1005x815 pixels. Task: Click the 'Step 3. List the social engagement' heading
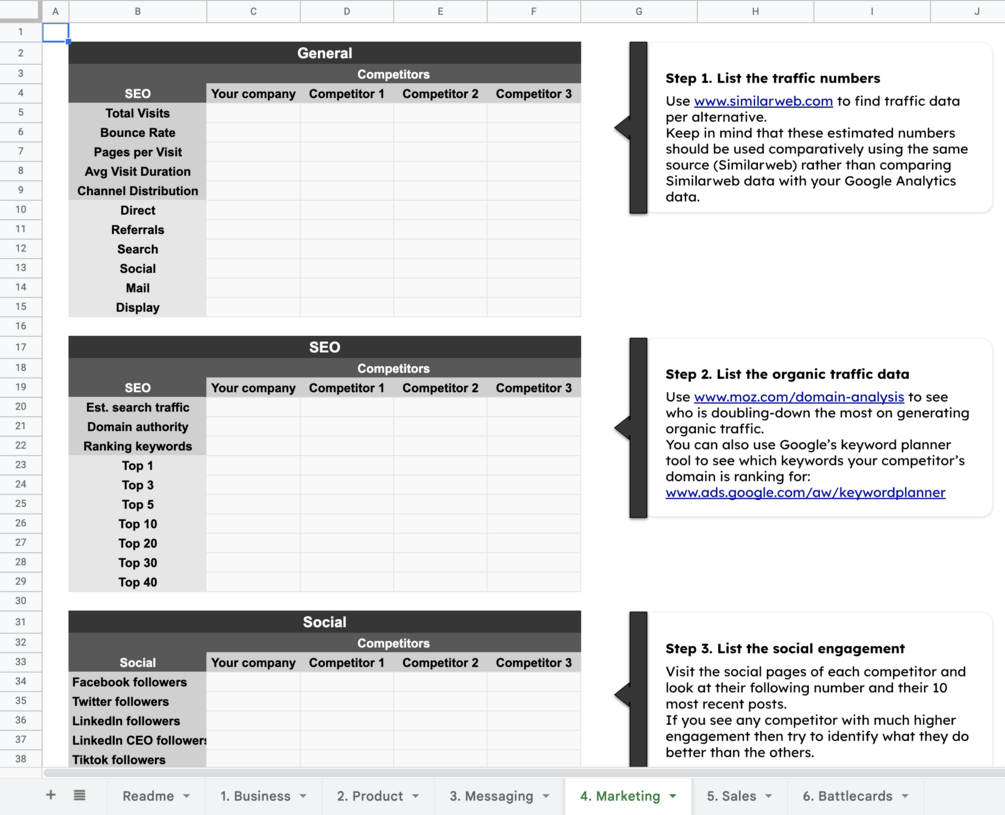[785, 648]
